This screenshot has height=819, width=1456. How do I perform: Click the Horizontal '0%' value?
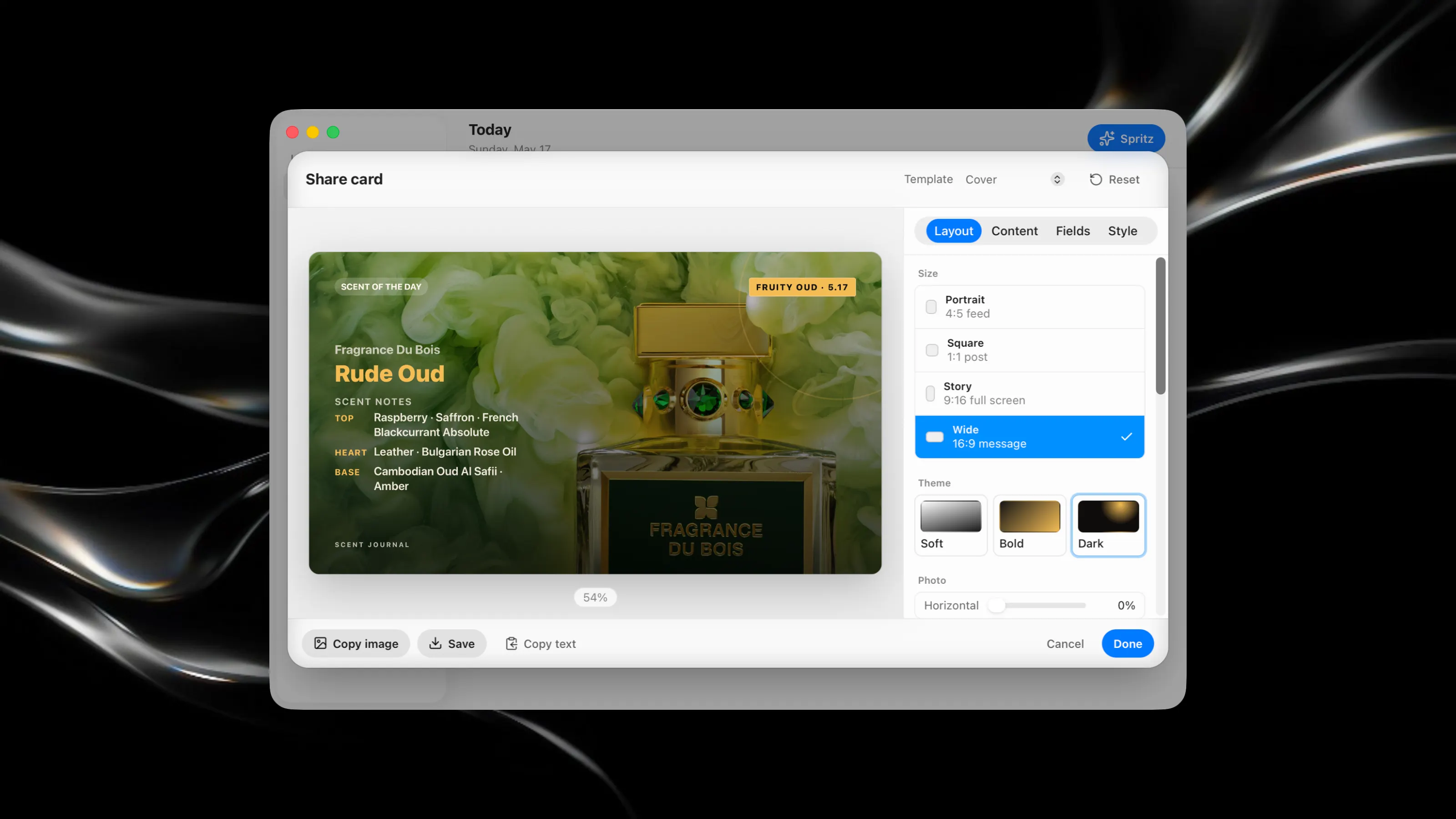(1125, 605)
